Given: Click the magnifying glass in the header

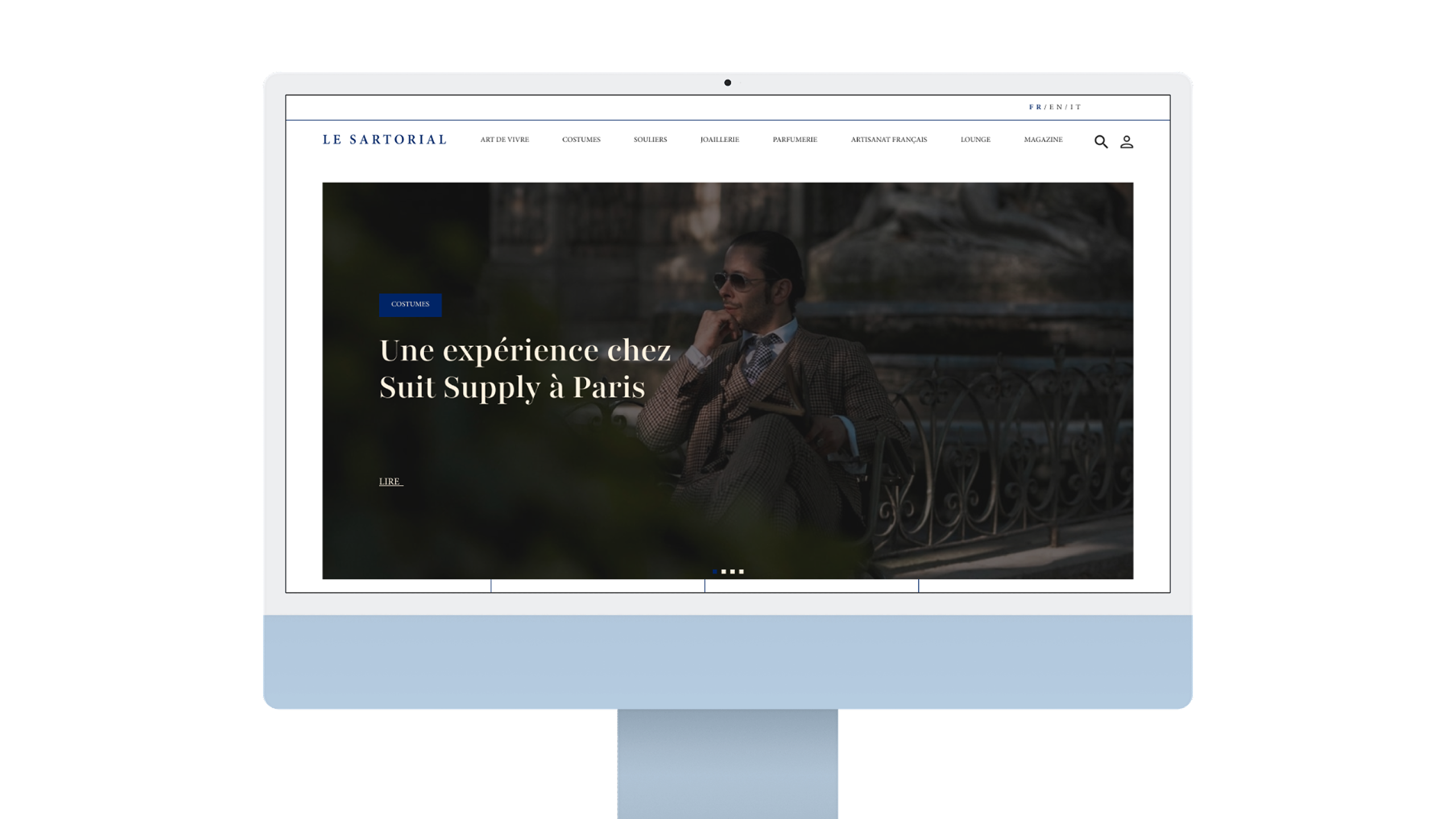Looking at the screenshot, I should [x=1102, y=140].
